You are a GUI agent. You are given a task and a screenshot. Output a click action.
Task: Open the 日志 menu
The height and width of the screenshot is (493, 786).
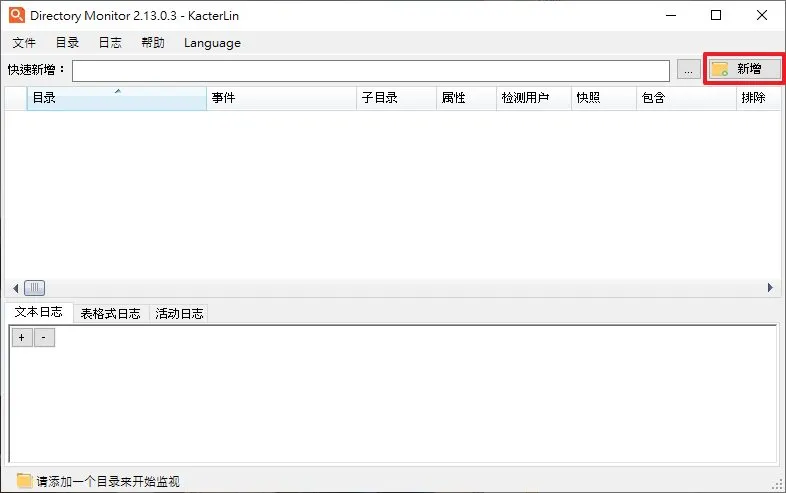pyautogui.click(x=110, y=43)
